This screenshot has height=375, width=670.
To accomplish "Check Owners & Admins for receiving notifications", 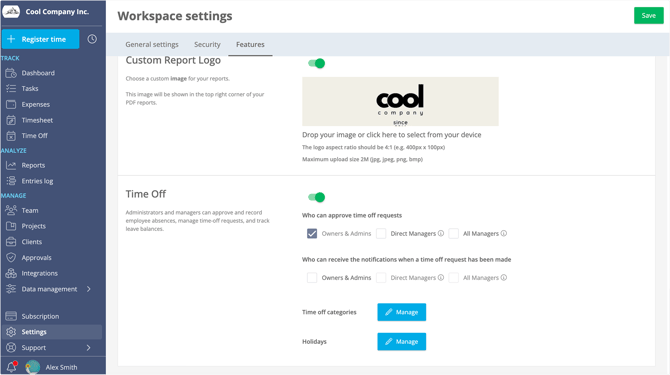I will (312, 278).
